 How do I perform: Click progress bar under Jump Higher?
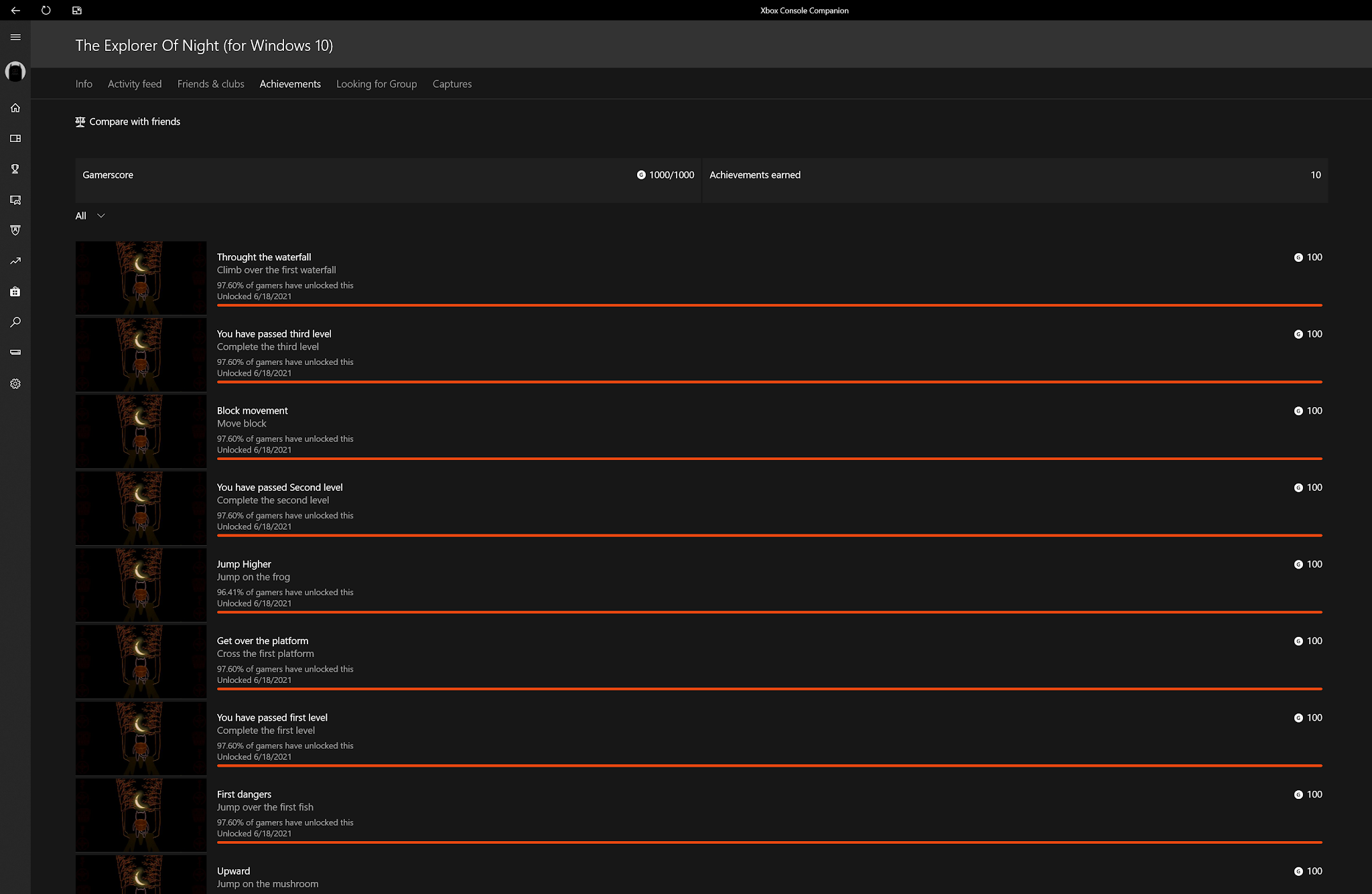pyautogui.click(x=769, y=612)
